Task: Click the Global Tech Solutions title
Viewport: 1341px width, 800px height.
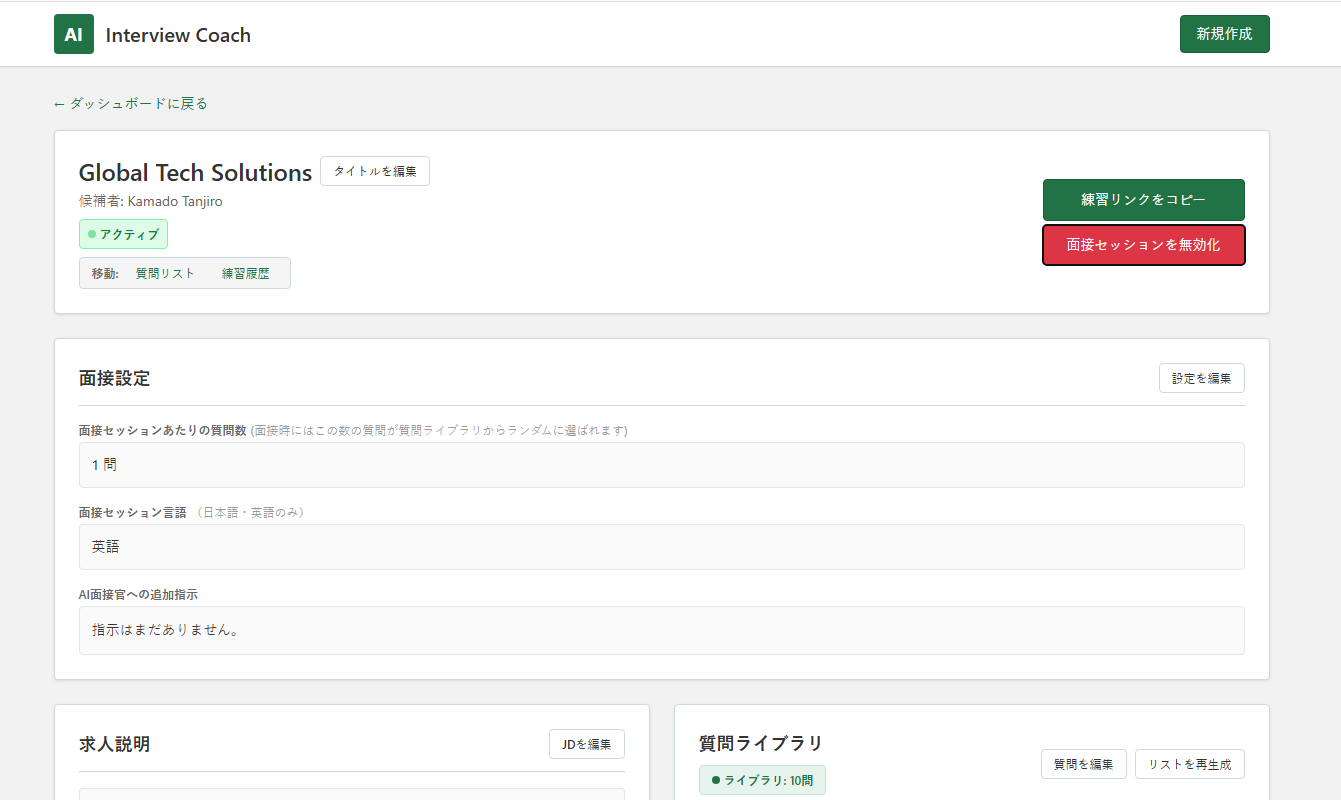Action: (195, 171)
